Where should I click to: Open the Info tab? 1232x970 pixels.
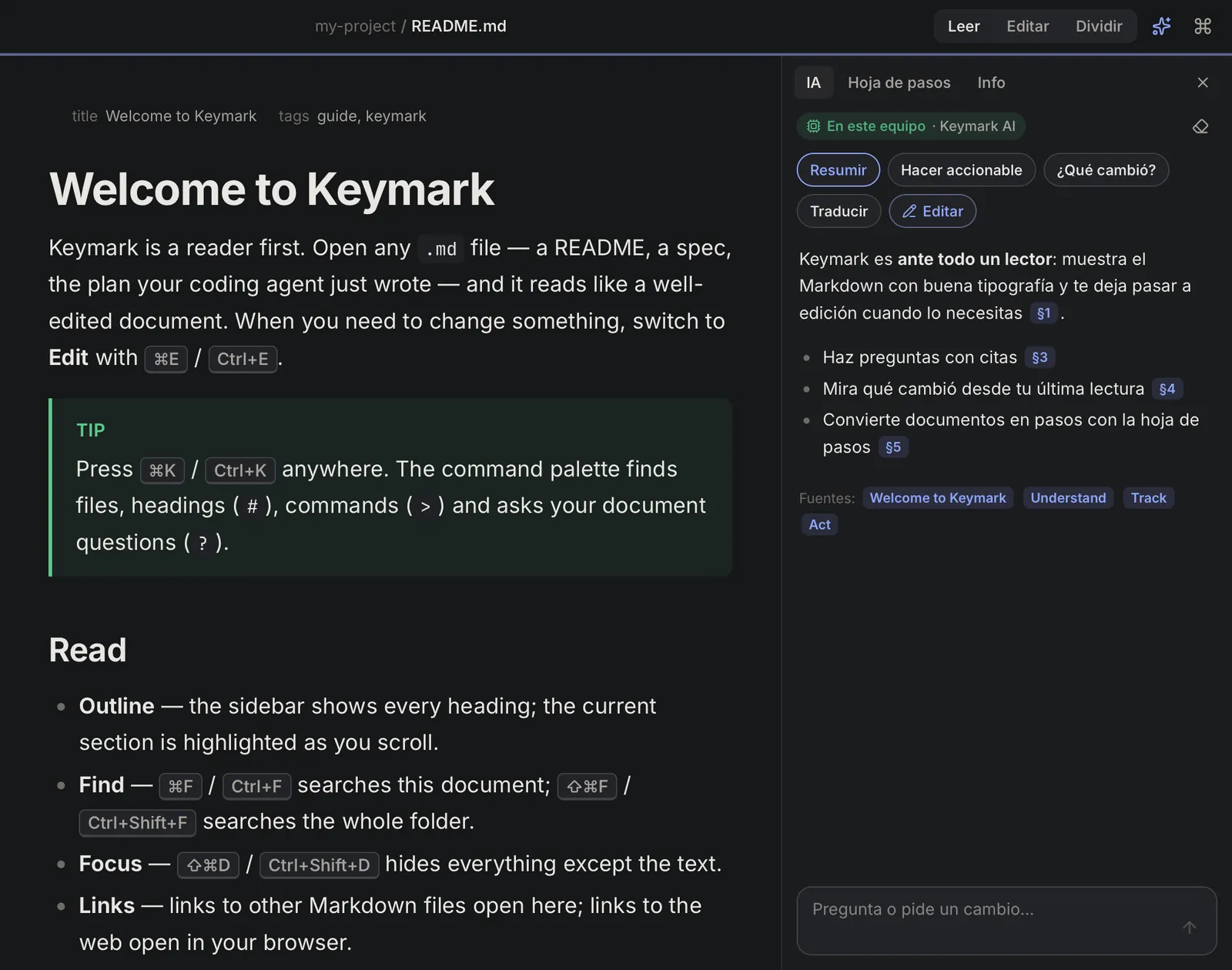[991, 82]
